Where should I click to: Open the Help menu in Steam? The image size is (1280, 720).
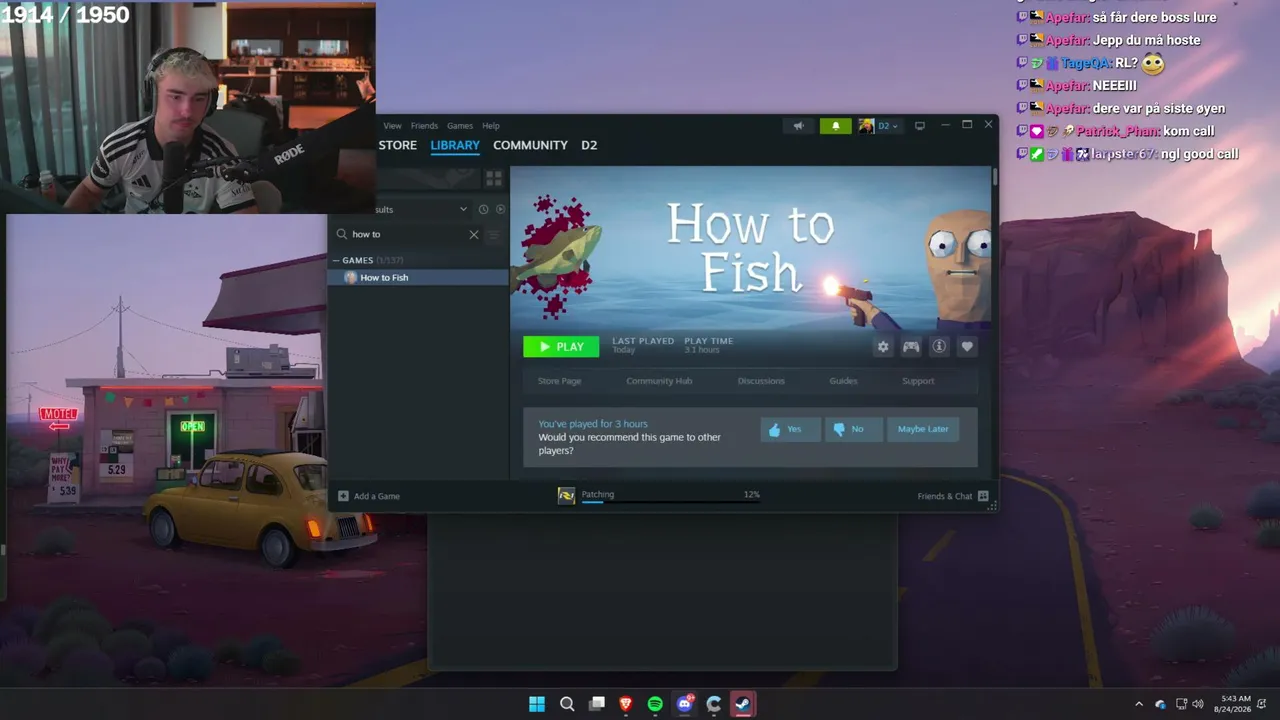[x=491, y=126]
